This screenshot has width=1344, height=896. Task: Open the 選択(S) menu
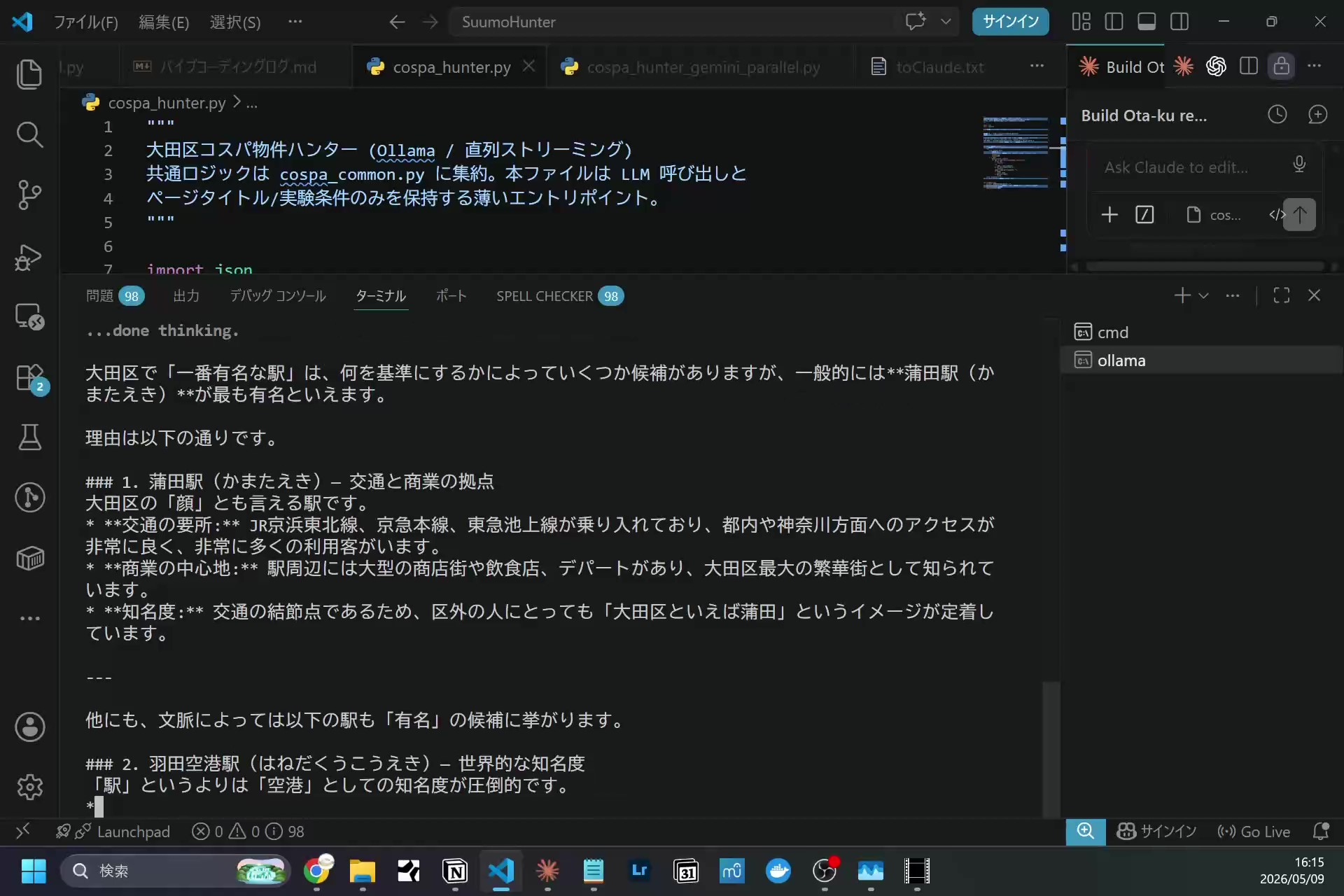[x=235, y=22]
